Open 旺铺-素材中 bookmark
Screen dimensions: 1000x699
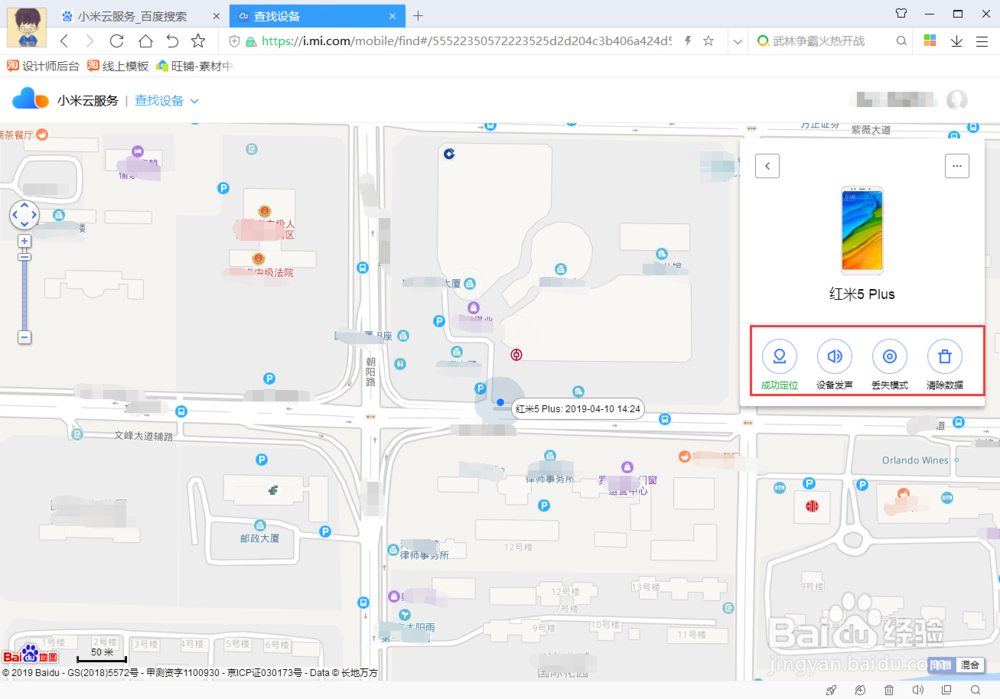195,66
